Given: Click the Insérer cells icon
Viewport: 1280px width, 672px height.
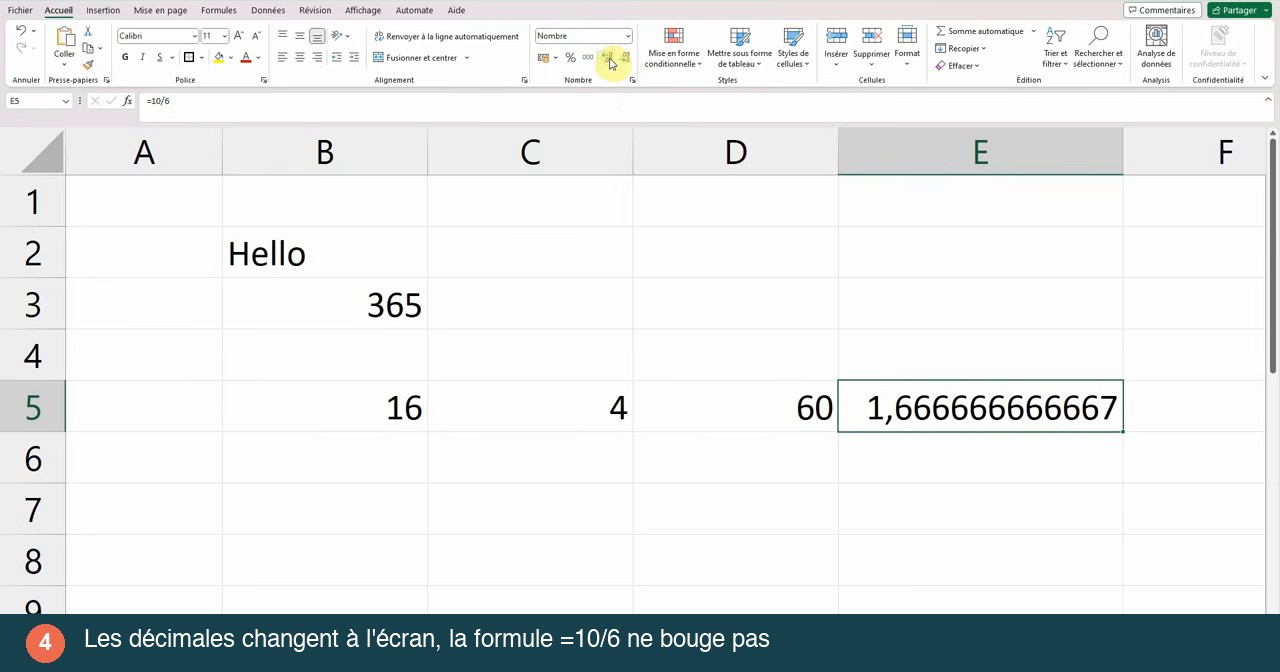Looking at the screenshot, I should 836,37.
